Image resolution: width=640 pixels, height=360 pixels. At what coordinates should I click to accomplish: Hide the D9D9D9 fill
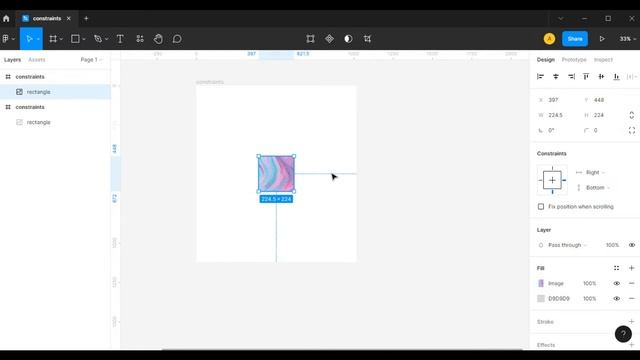616,298
